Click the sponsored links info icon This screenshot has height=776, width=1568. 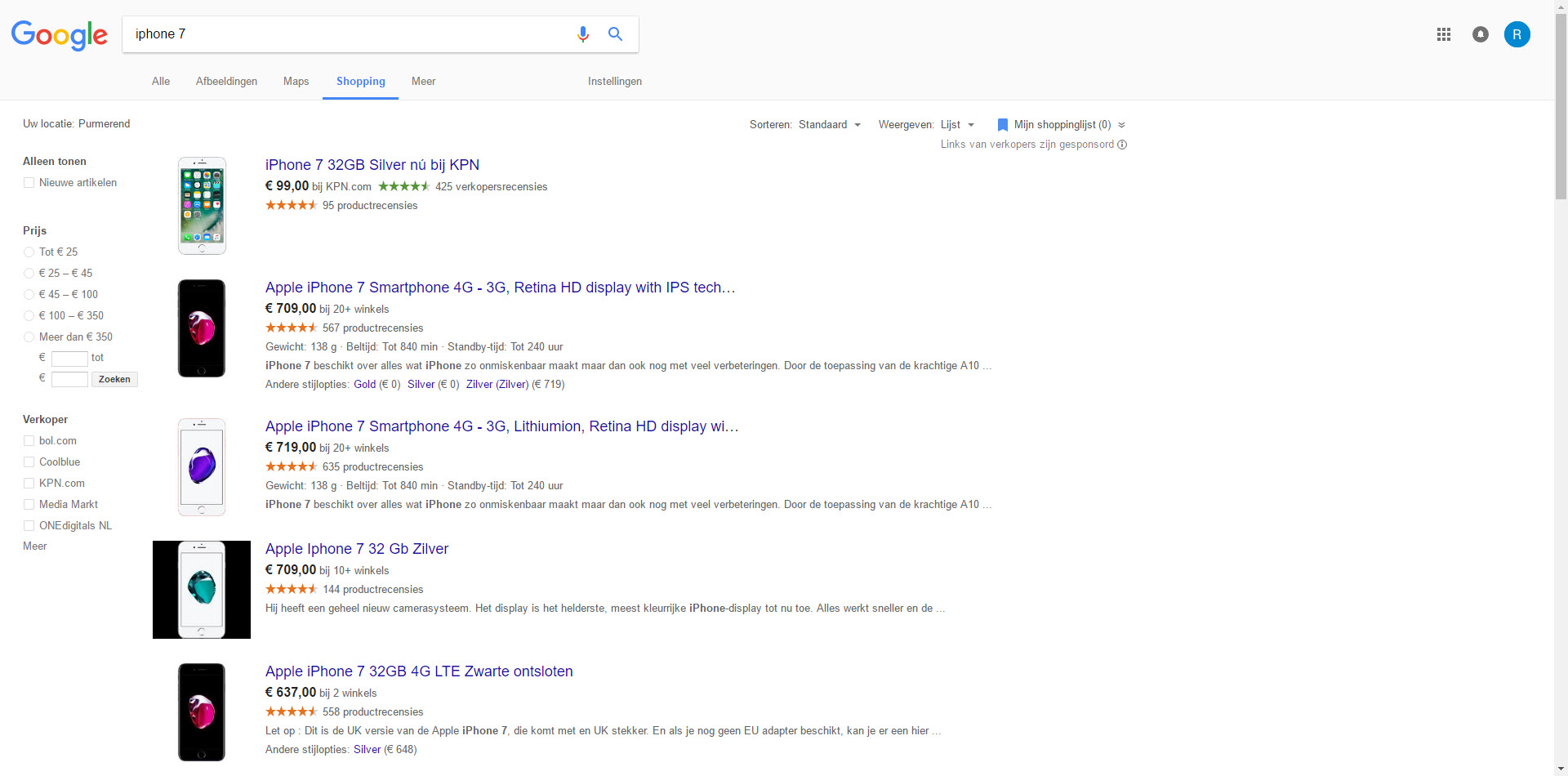pyautogui.click(x=1122, y=145)
